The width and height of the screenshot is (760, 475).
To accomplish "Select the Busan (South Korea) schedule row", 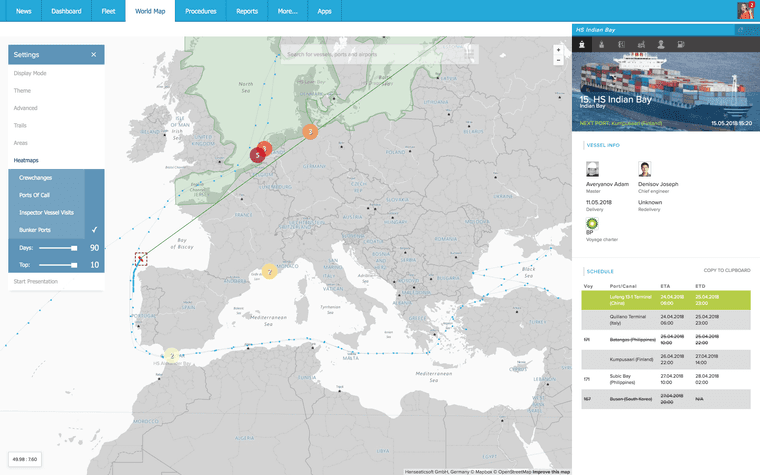I will 666,399.
